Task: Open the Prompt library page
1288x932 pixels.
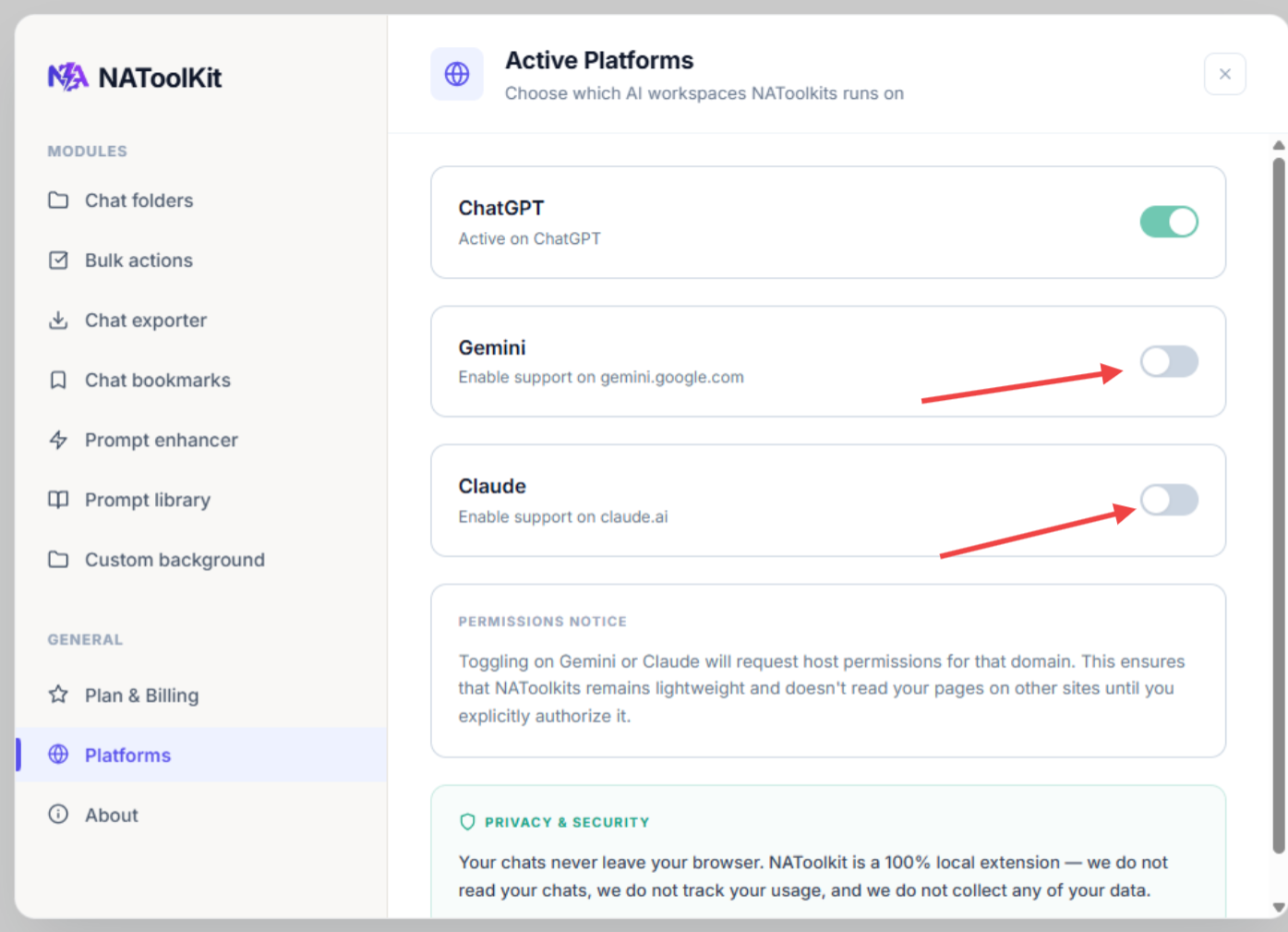Action: tap(201, 500)
